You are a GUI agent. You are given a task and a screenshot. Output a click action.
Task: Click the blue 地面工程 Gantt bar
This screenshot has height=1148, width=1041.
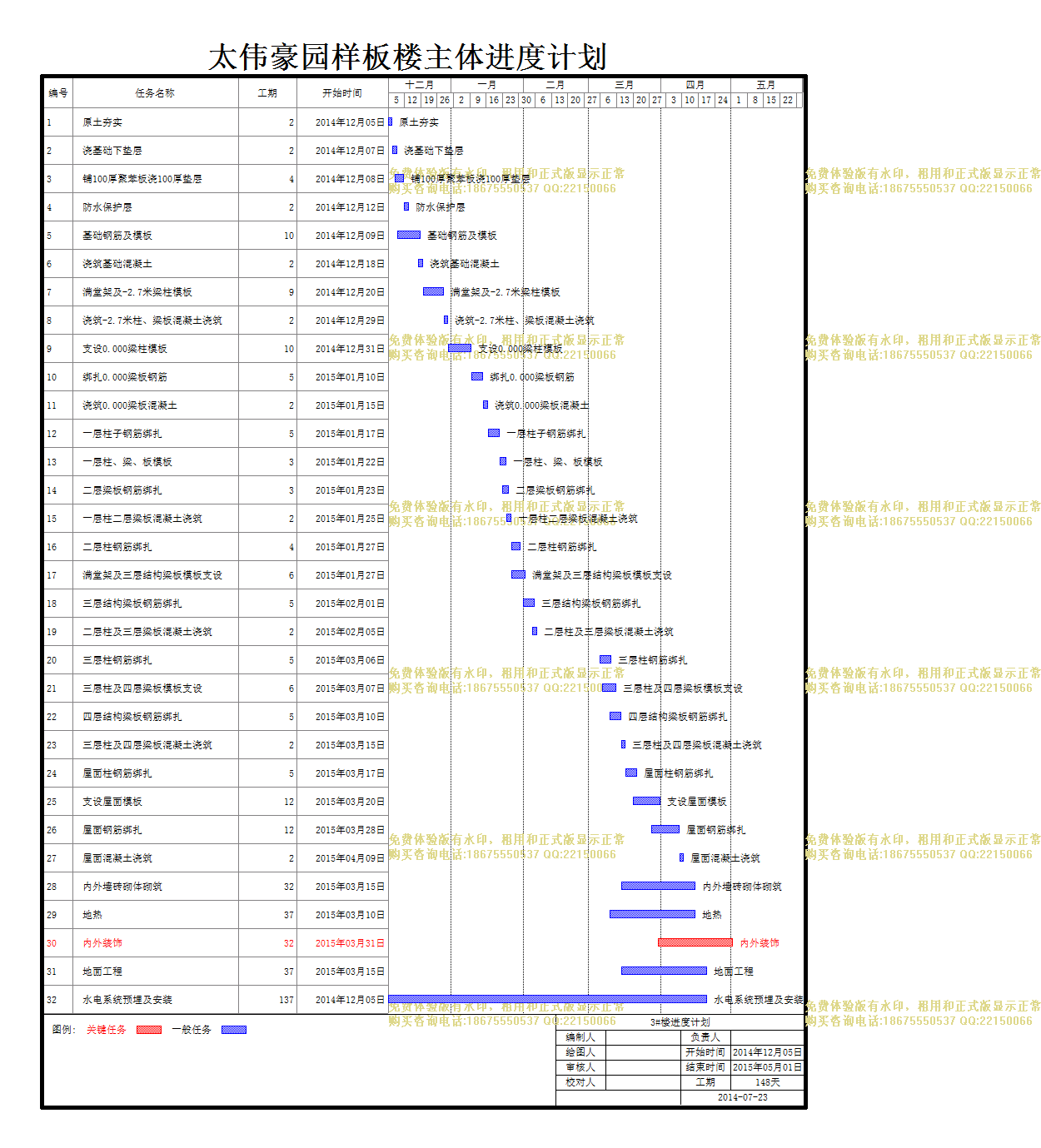(x=664, y=971)
